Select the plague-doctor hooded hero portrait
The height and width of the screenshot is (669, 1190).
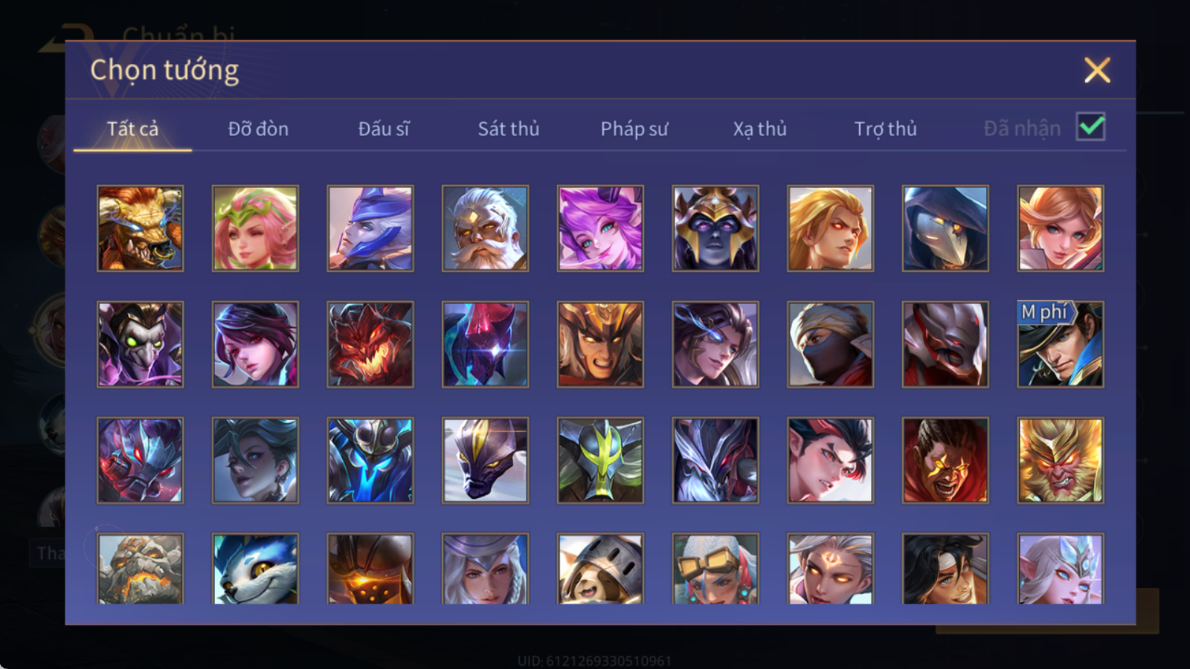tap(945, 228)
